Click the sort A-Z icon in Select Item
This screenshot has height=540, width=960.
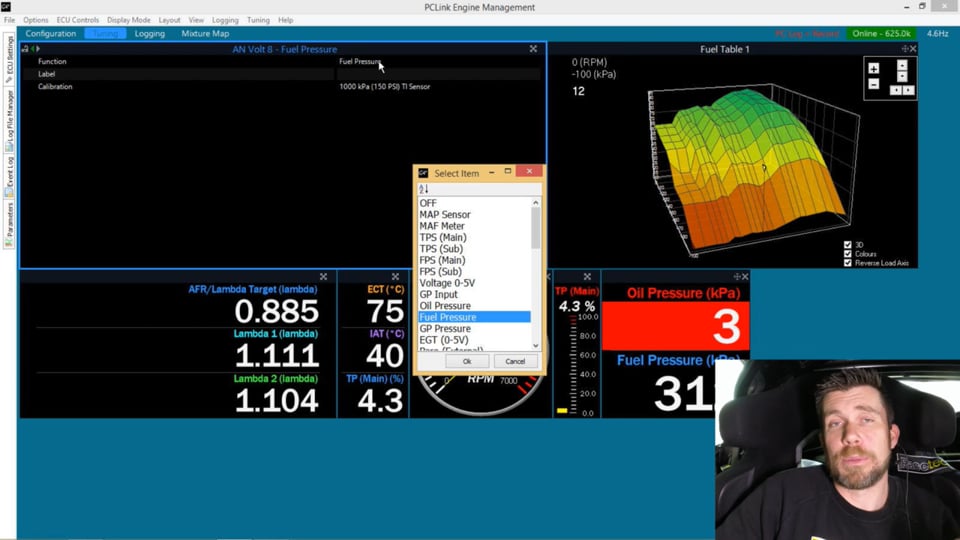[x=424, y=189]
